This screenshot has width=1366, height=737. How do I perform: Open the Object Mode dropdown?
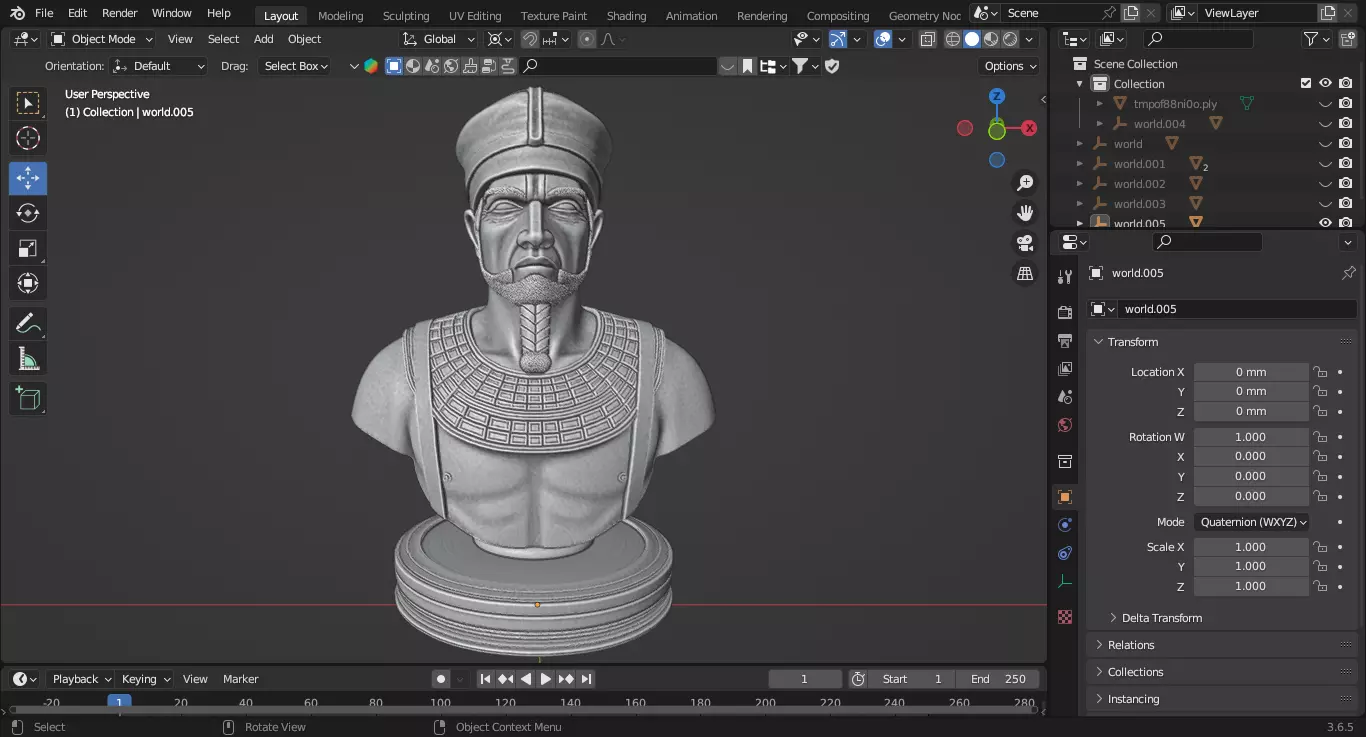tap(101, 39)
